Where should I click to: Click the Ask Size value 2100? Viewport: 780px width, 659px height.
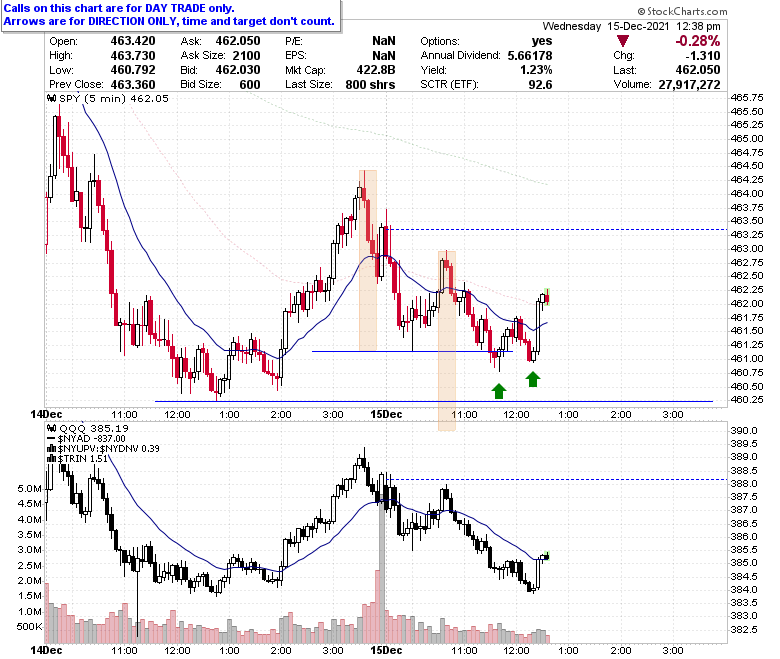tap(246, 56)
